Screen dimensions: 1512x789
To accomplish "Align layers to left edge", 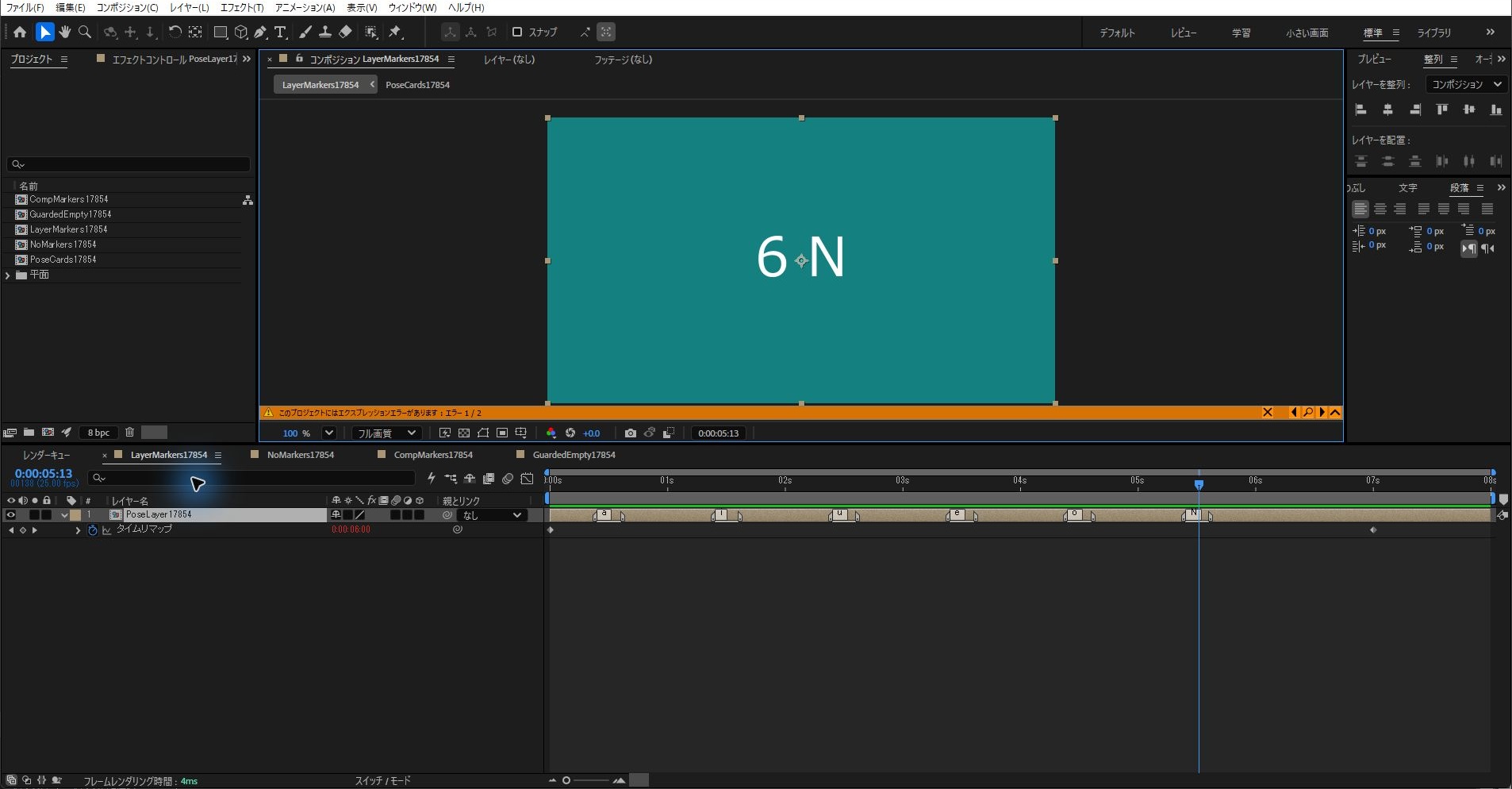I will pos(1361,110).
